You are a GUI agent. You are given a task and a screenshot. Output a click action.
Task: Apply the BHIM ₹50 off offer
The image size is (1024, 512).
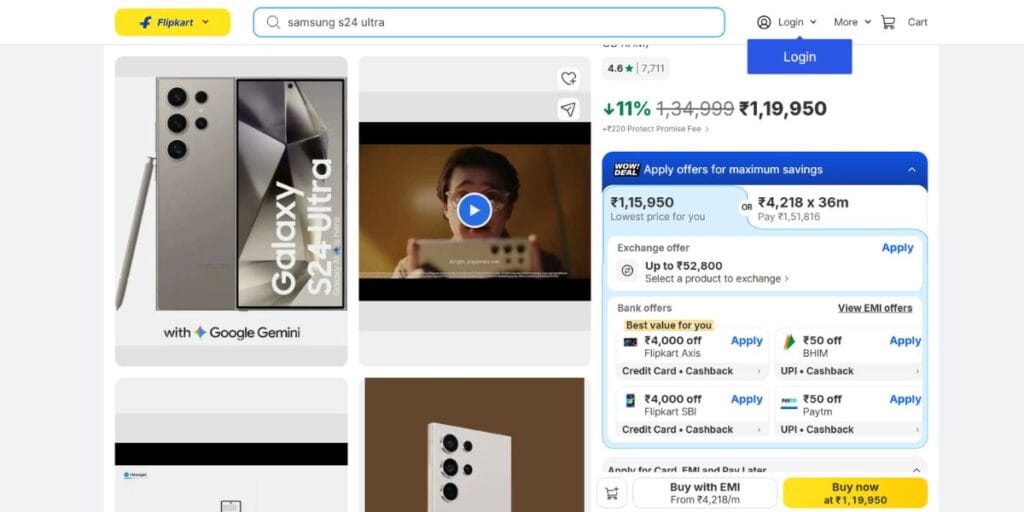point(904,341)
